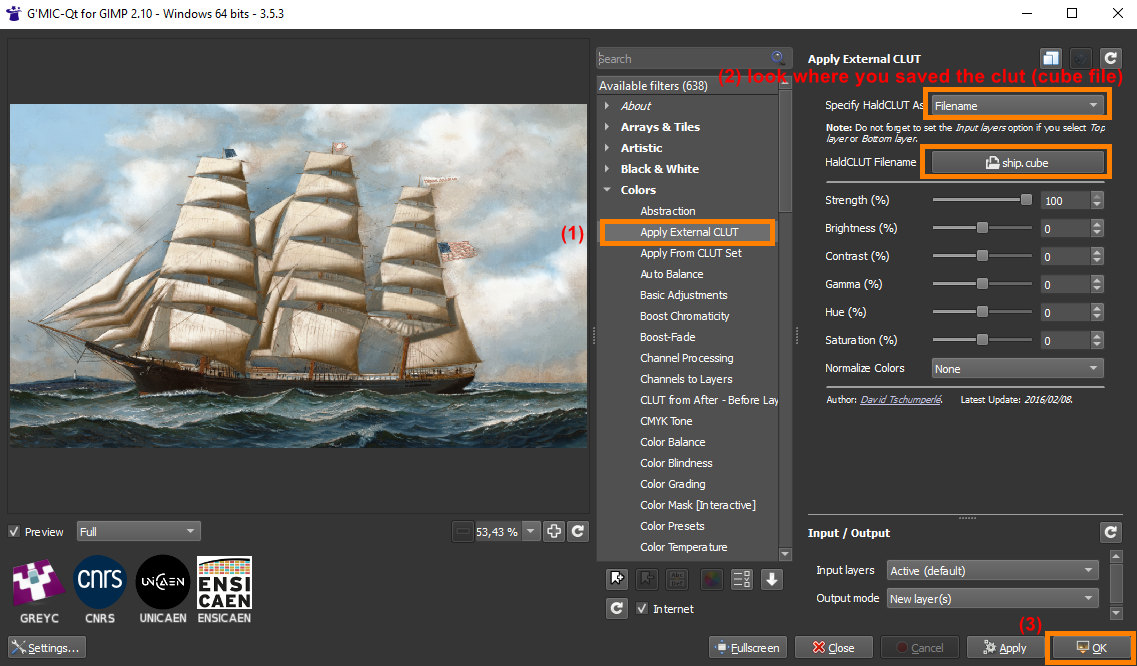Click the rename fave icon
This screenshot has height=666, width=1137.
(x=677, y=578)
